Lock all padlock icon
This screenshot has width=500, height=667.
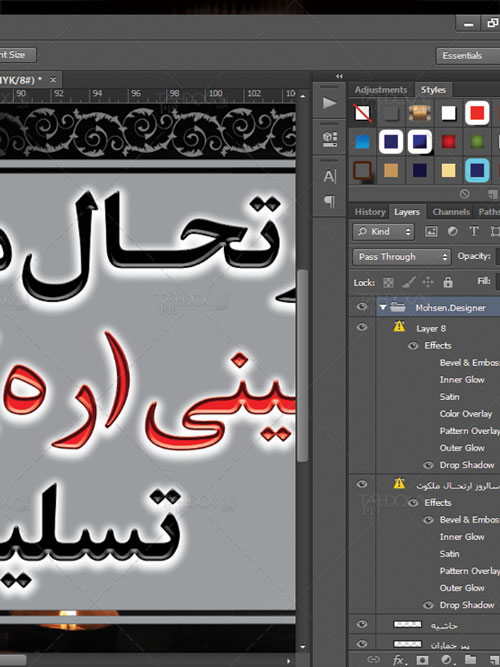click(448, 282)
